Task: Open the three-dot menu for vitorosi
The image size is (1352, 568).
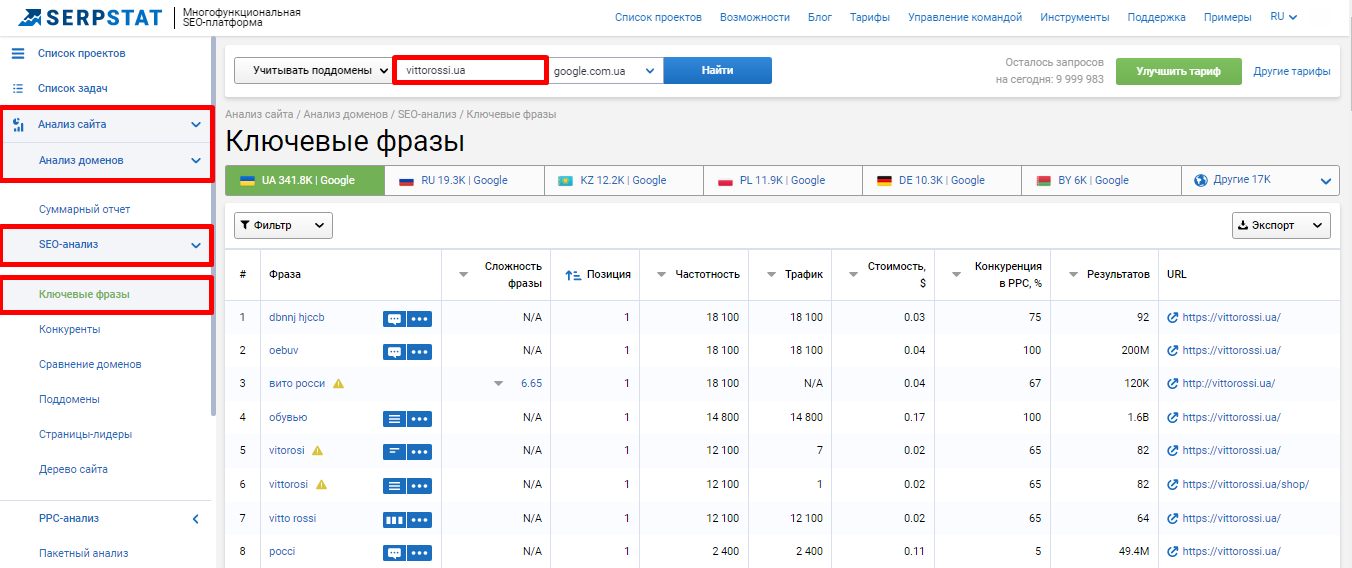Action: pos(419,451)
